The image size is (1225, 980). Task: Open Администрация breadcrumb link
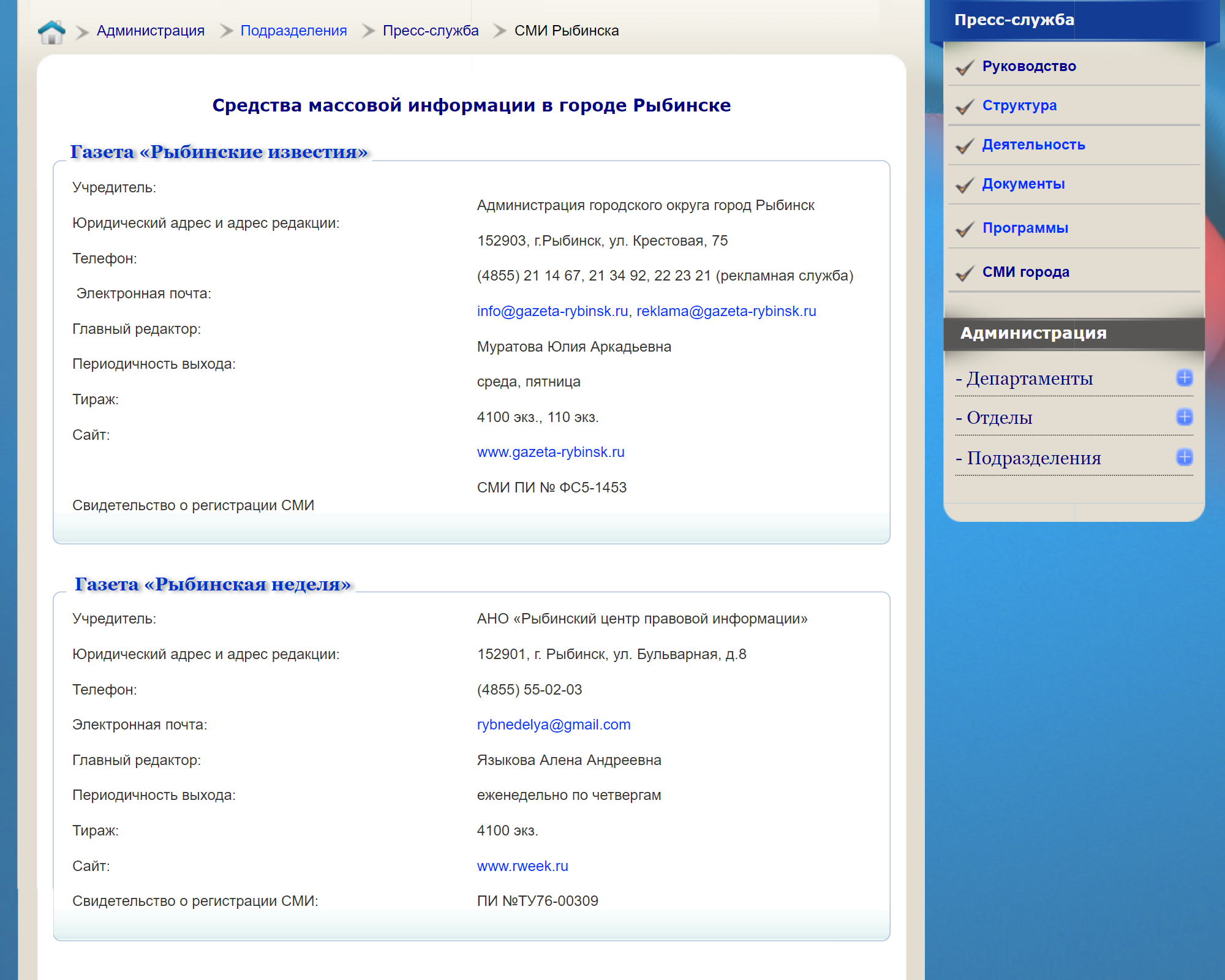tap(151, 31)
